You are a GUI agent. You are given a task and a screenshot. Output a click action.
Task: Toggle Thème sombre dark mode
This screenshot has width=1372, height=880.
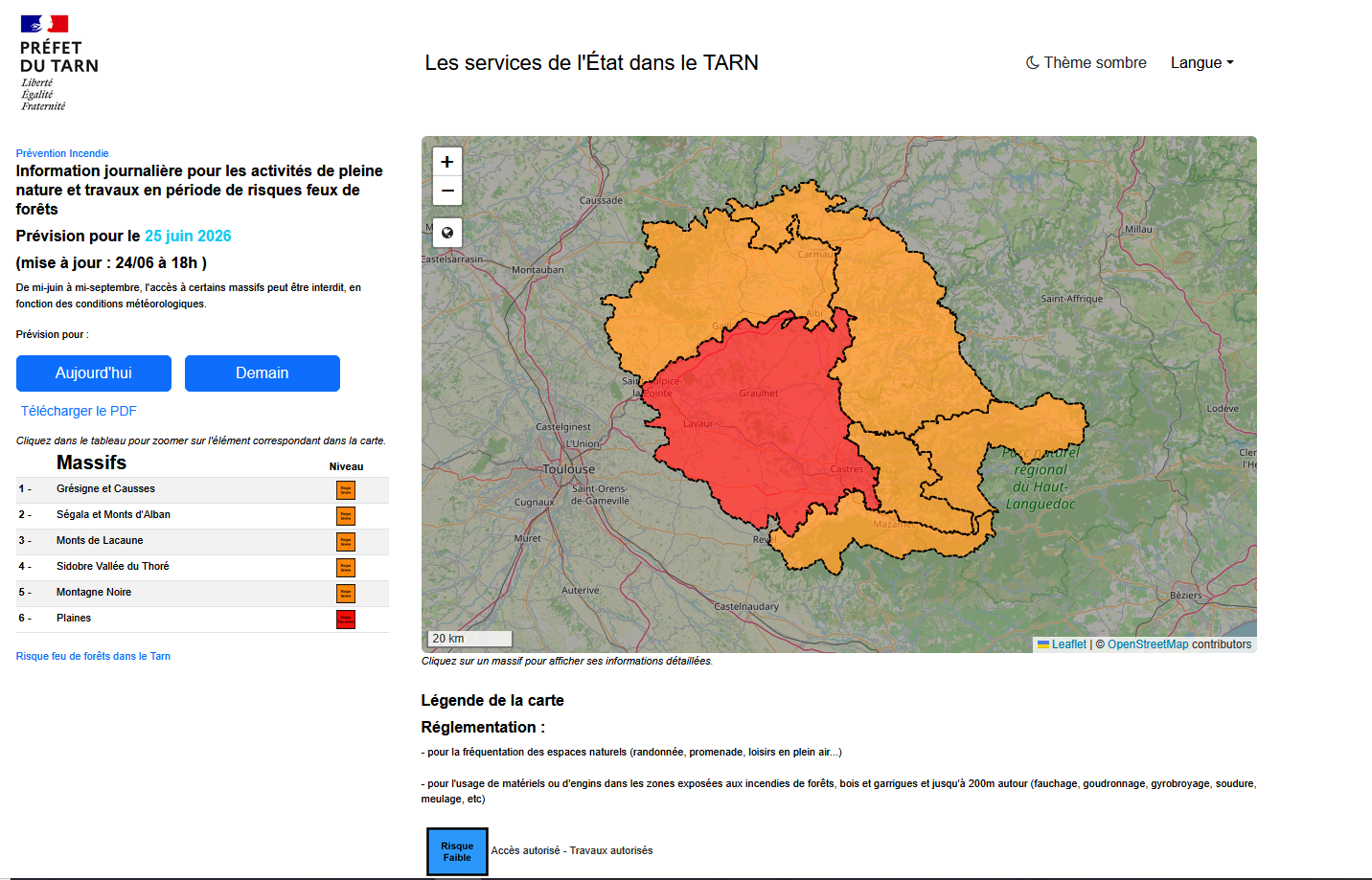[x=1086, y=62]
